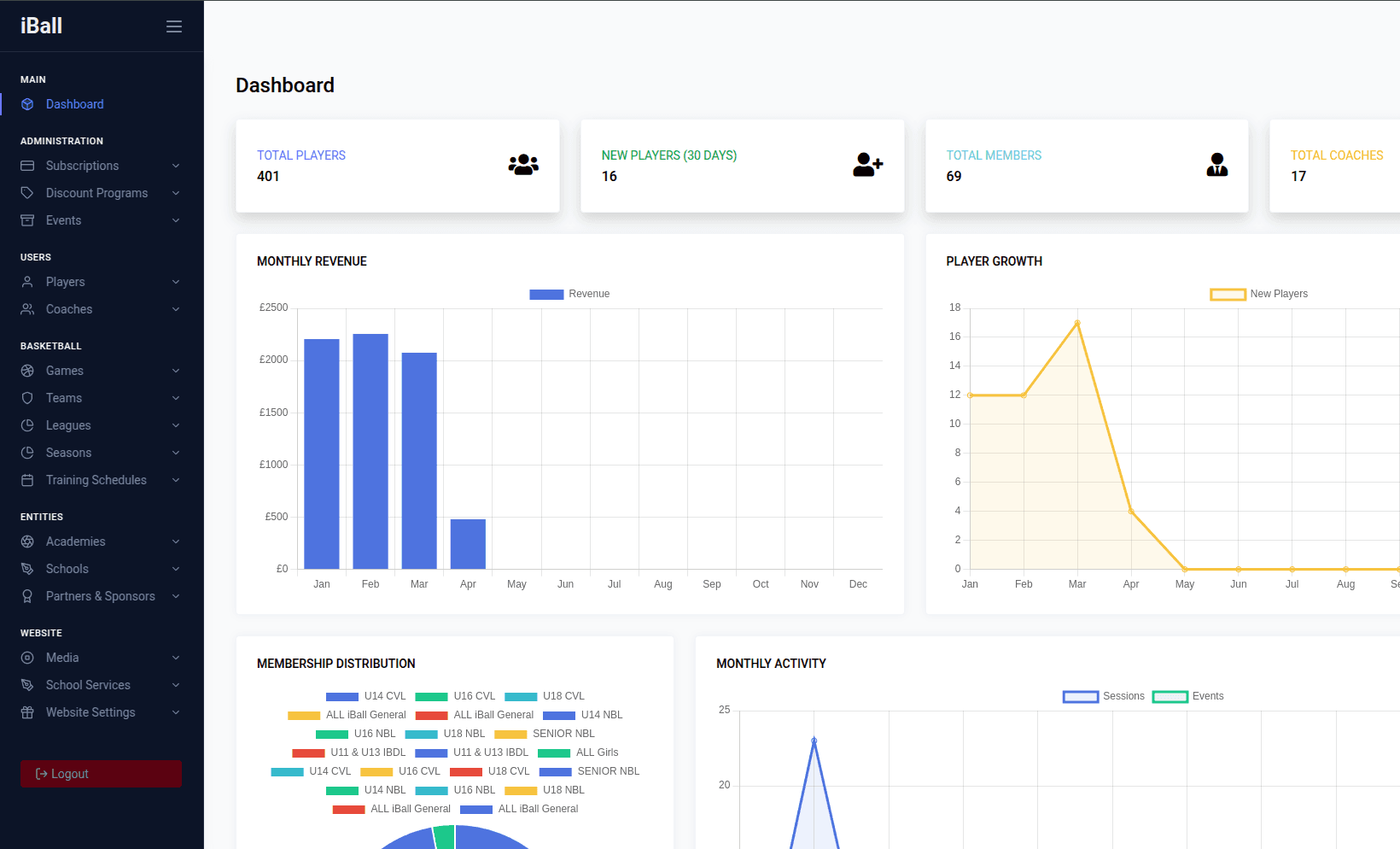Click the February revenue bar
Image resolution: width=1400 pixels, height=849 pixels.
(x=370, y=451)
